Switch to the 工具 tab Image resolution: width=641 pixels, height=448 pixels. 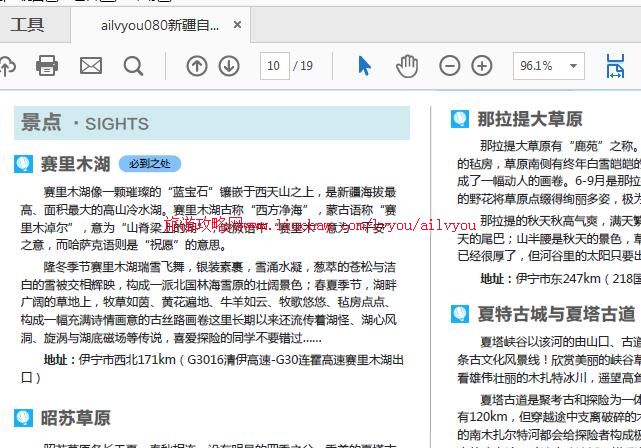28,25
